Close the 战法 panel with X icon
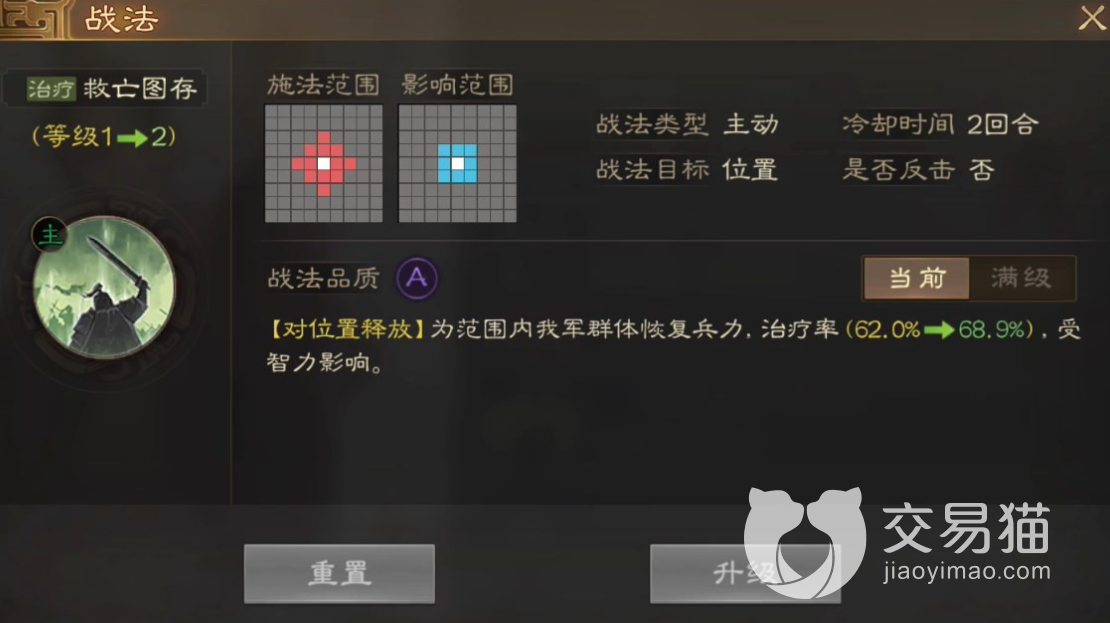 1092,18
